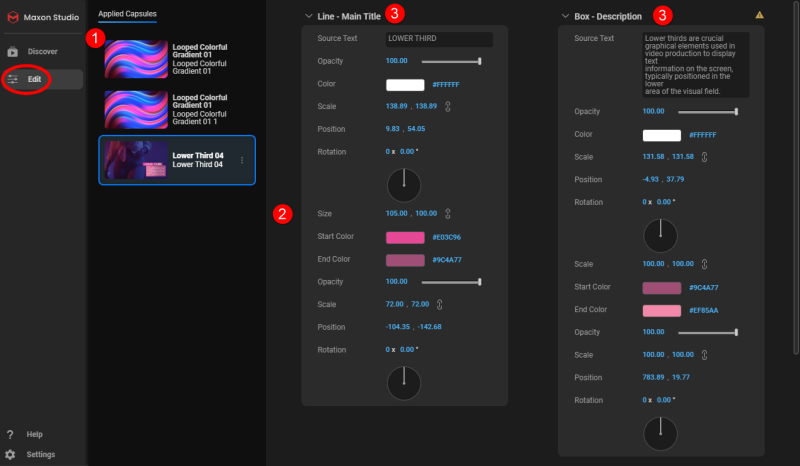The height and width of the screenshot is (466, 800).
Task: Click the Main Title Opacity slider
Action: tap(451, 61)
